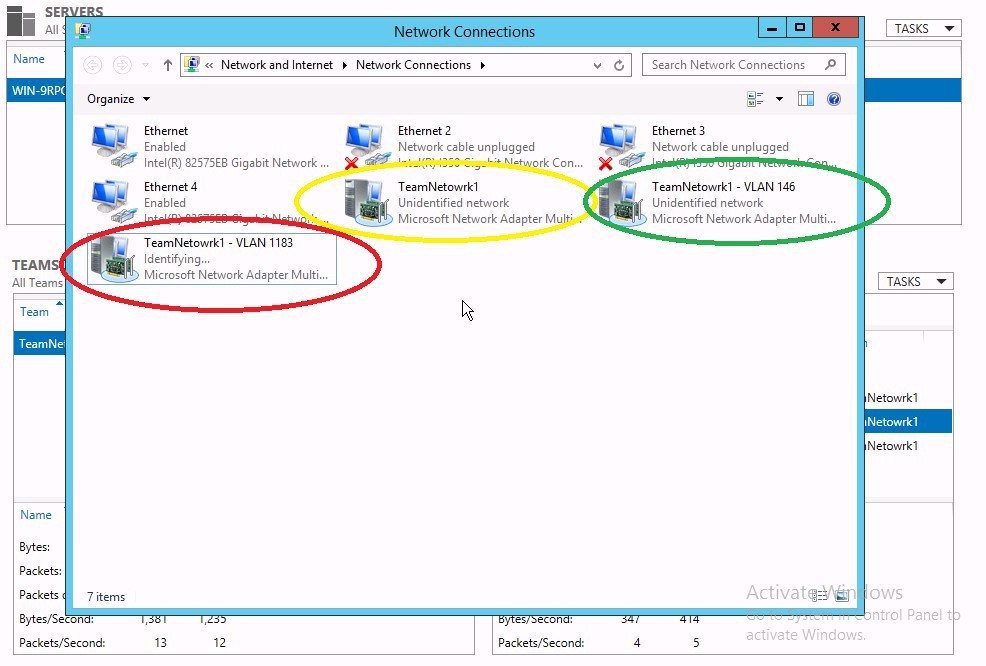Click the address bar folder icon

tap(192, 64)
